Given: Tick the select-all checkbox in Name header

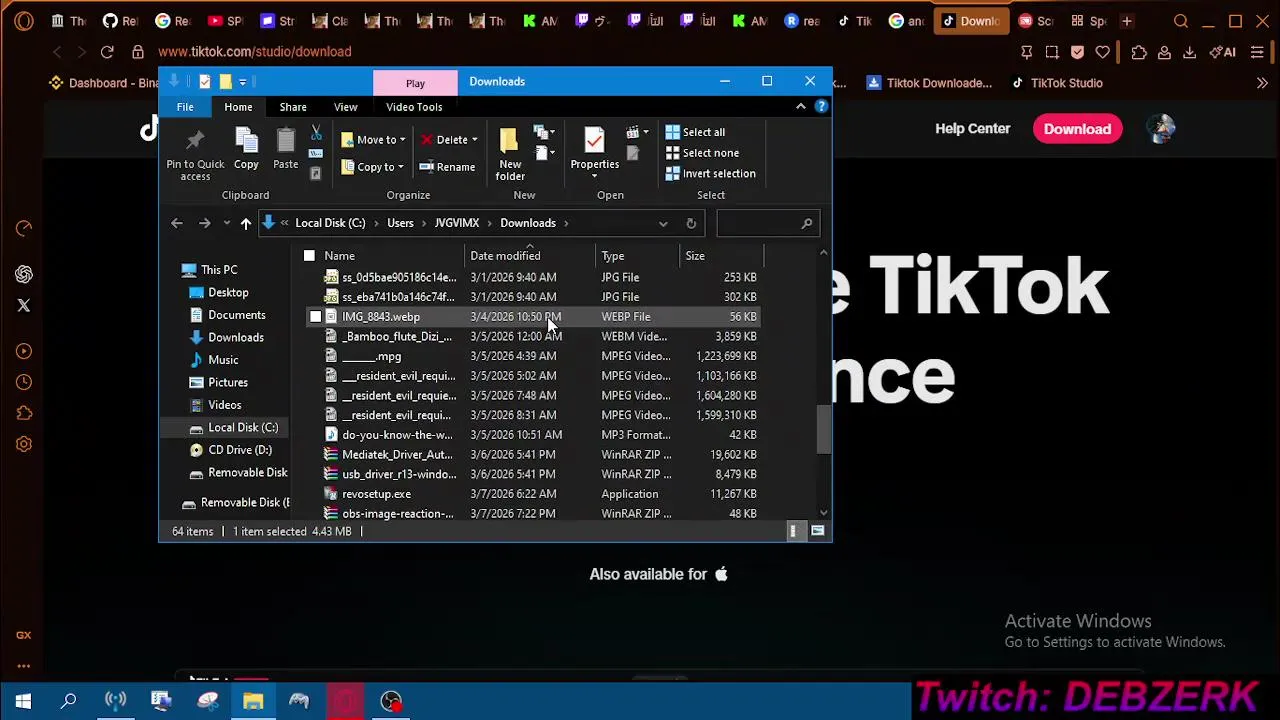Looking at the screenshot, I should point(309,256).
